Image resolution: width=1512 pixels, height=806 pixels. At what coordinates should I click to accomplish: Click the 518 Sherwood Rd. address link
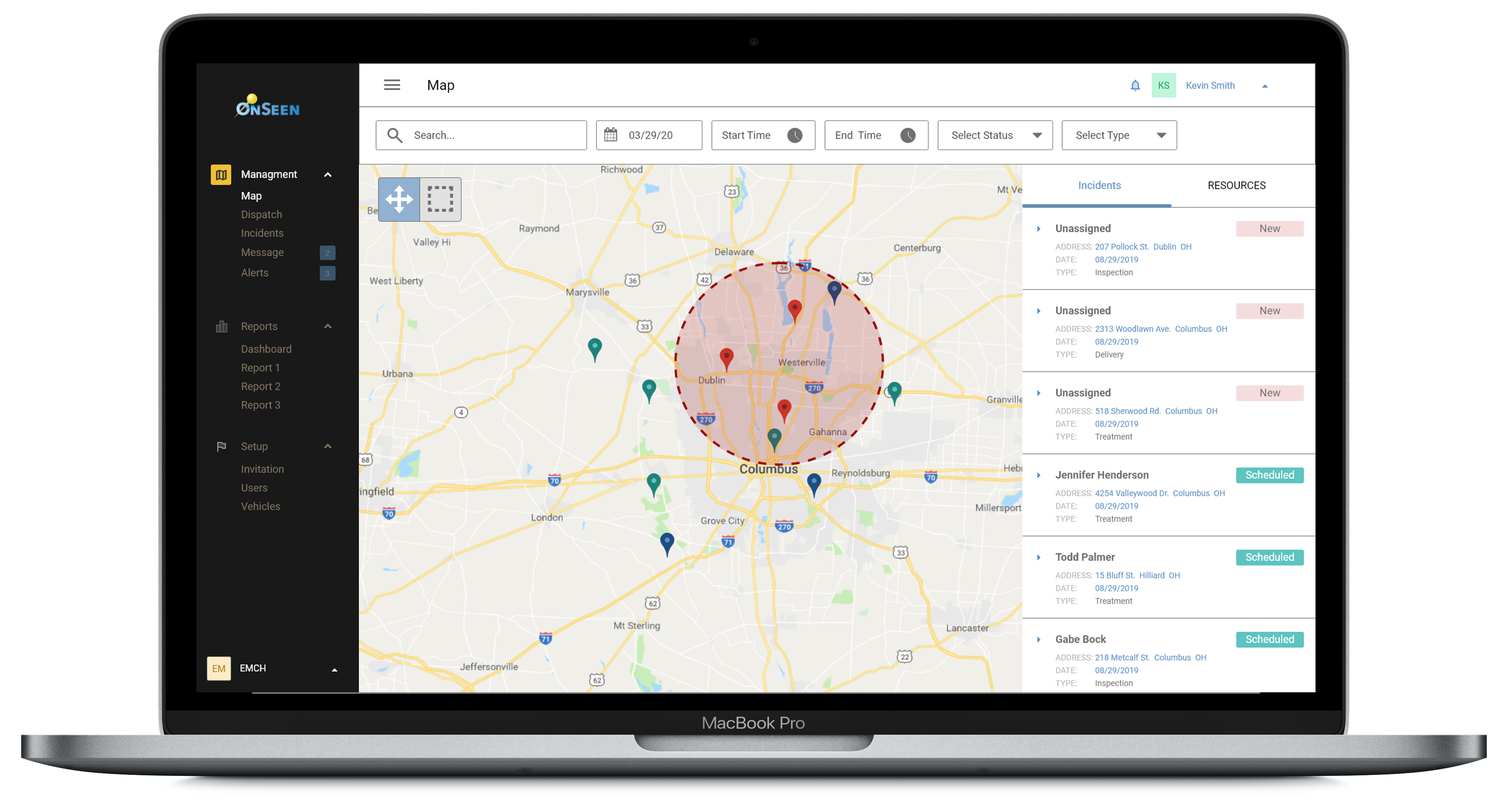coord(1156,411)
